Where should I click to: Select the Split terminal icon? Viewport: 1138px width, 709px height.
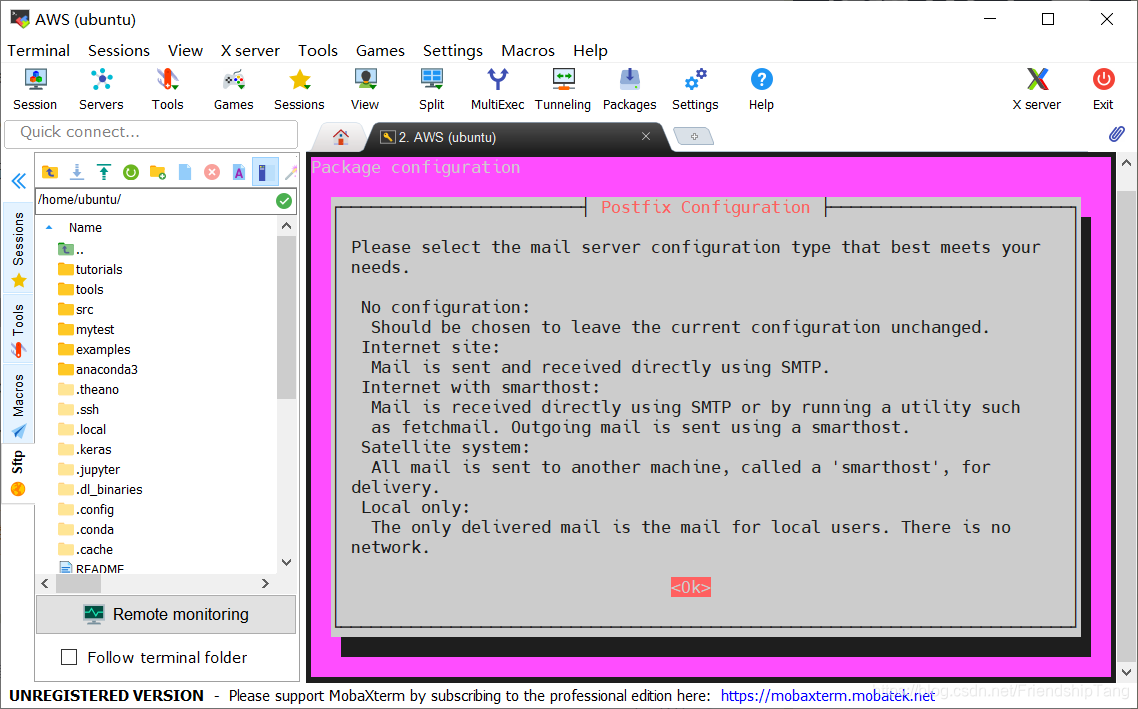pos(431,89)
